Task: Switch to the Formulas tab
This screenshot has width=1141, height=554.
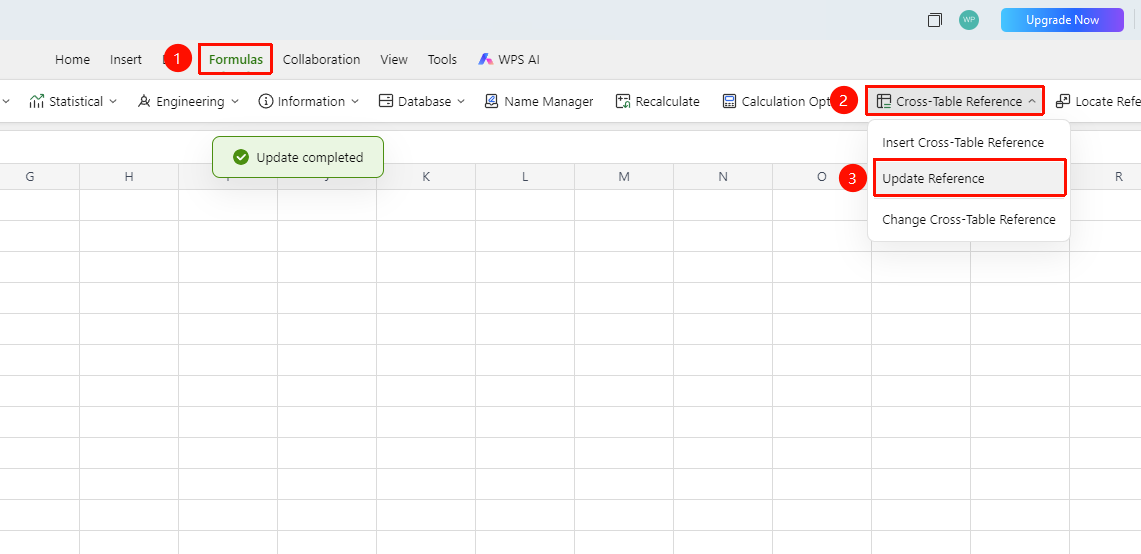Action: pos(236,60)
